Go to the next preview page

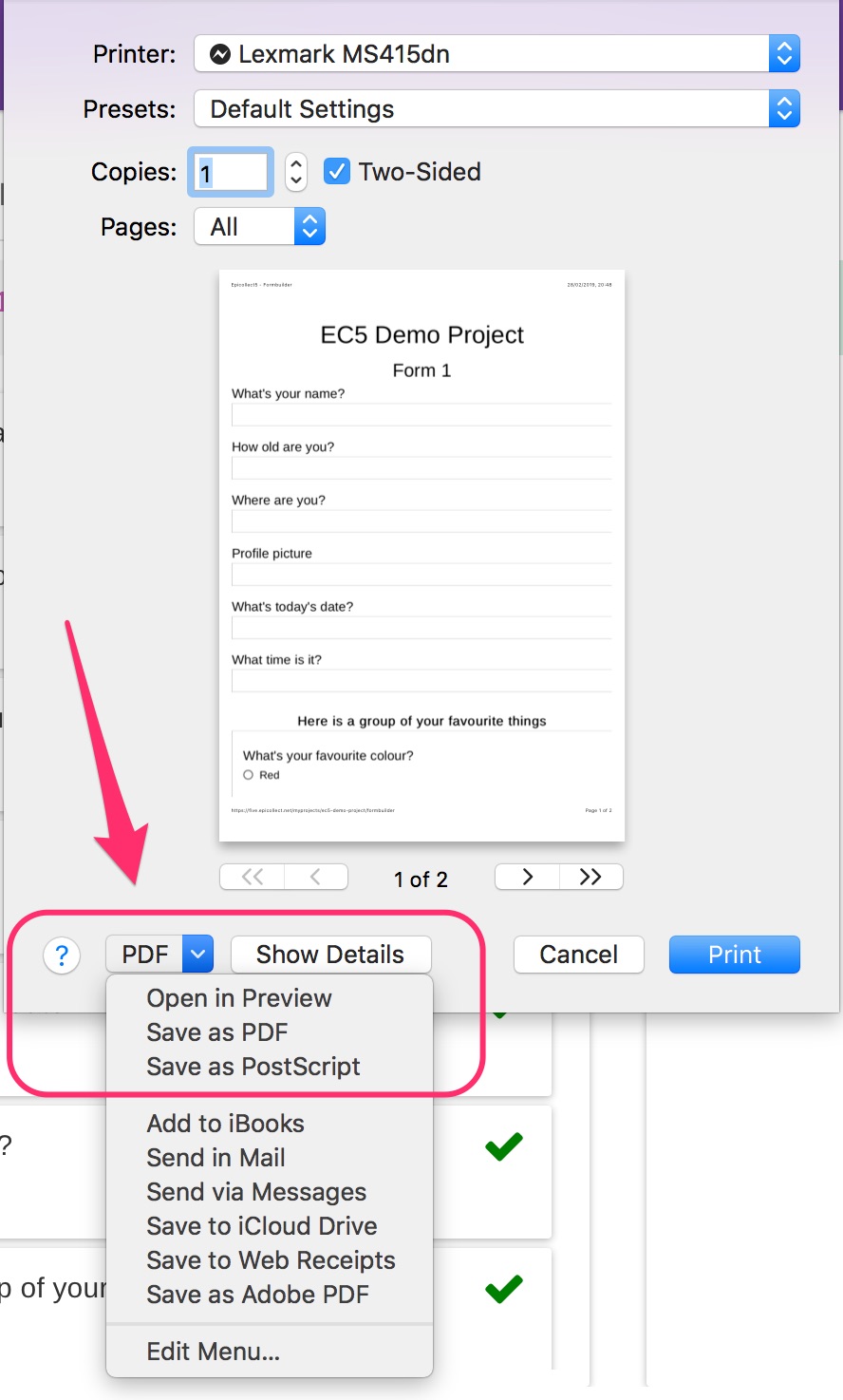click(x=527, y=877)
